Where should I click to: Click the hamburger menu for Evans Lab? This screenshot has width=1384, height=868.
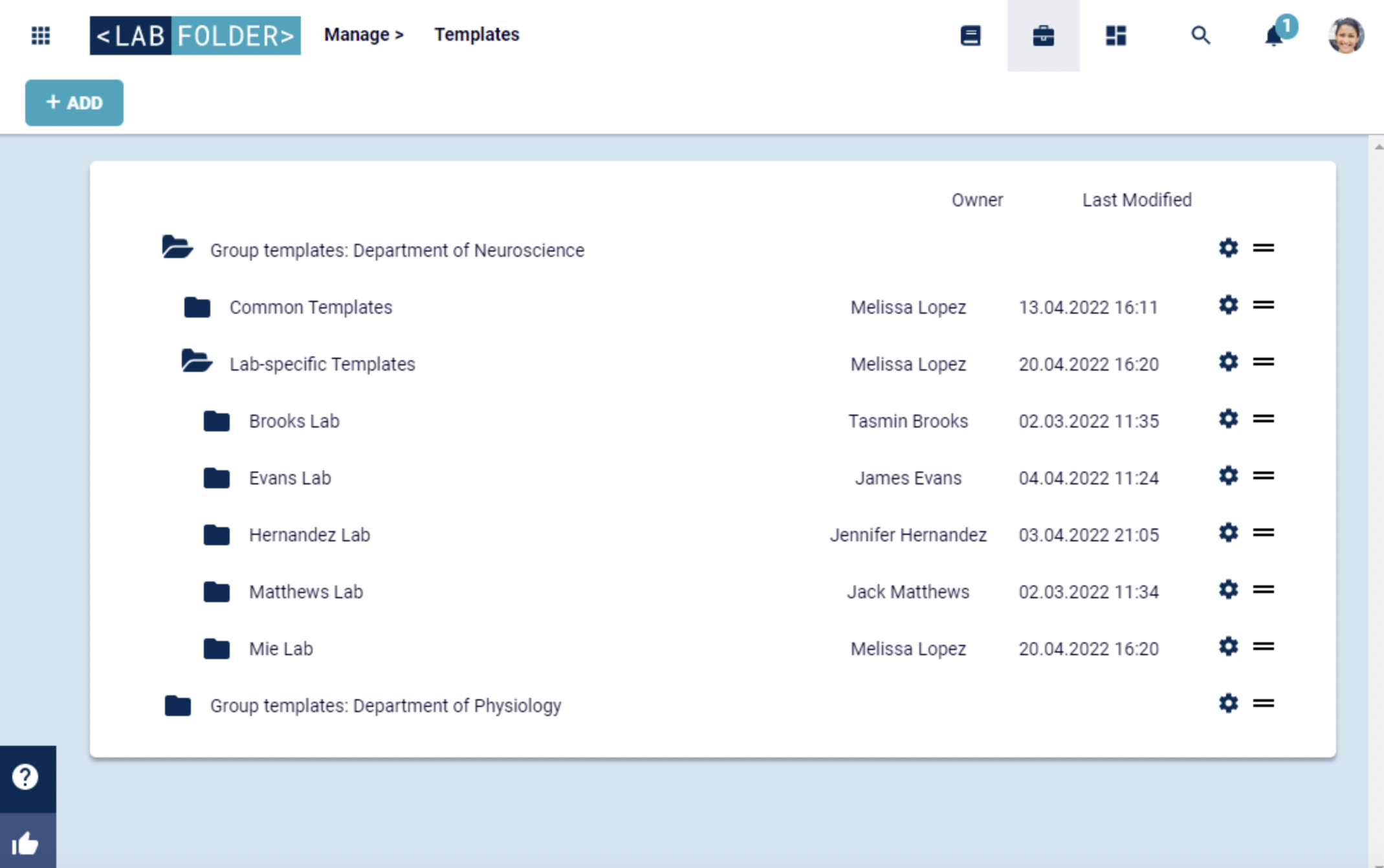tap(1263, 476)
